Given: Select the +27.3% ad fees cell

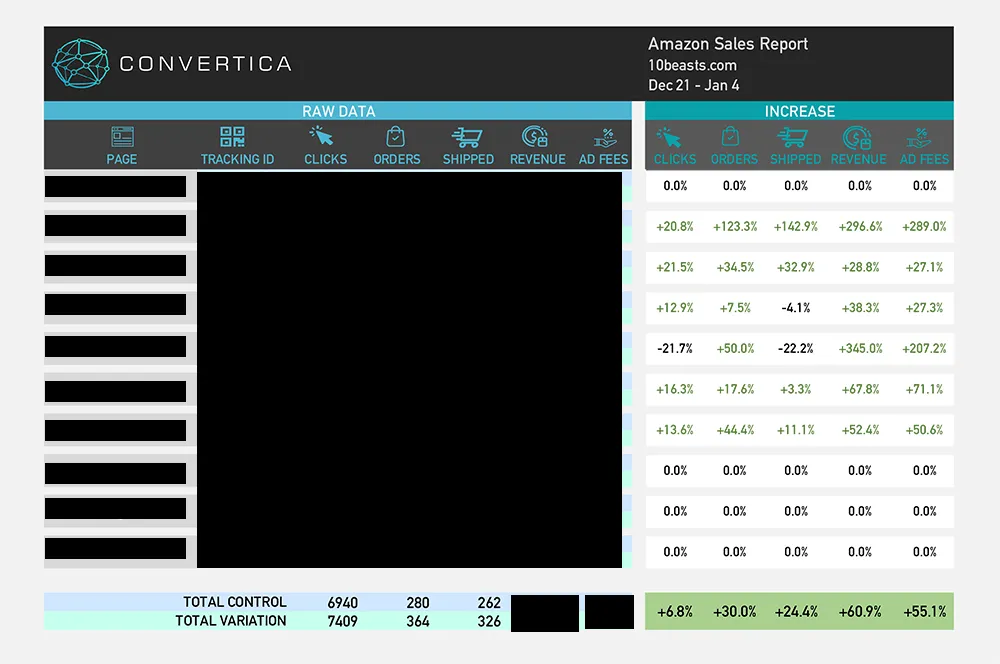Looking at the screenshot, I should tap(924, 308).
